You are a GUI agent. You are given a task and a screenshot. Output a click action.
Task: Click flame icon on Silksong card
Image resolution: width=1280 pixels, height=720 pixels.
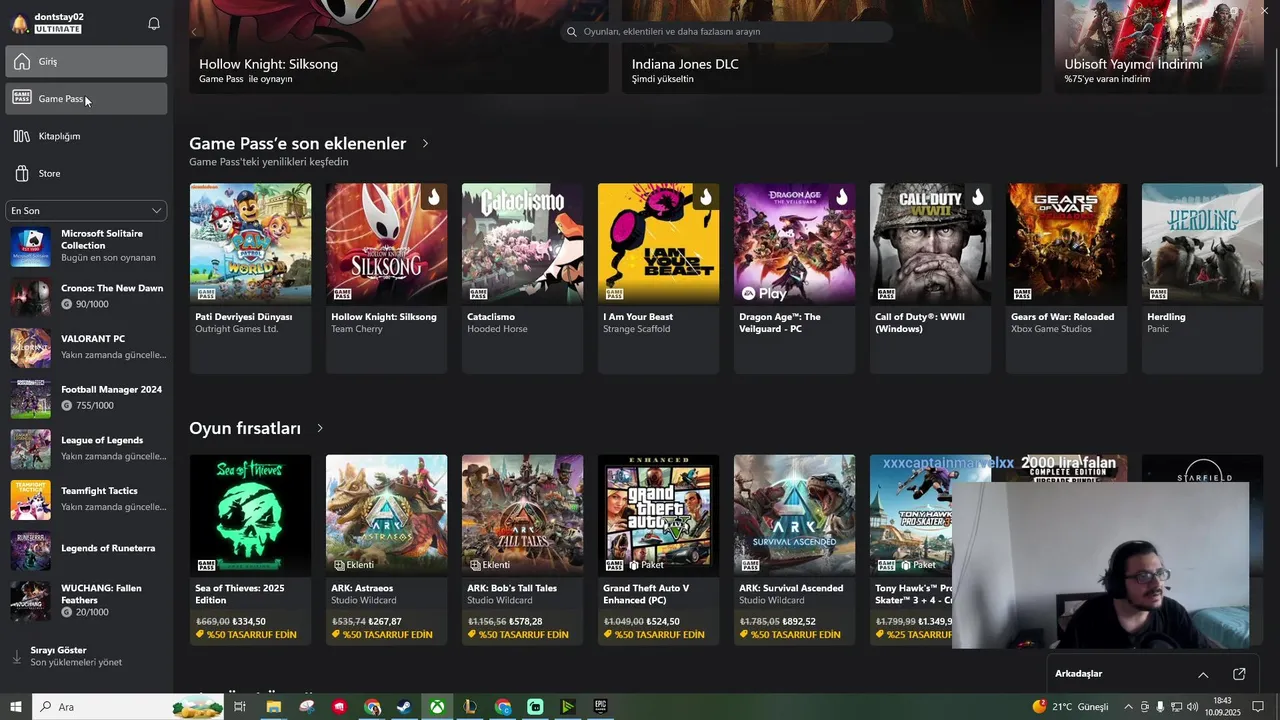[x=433, y=197]
